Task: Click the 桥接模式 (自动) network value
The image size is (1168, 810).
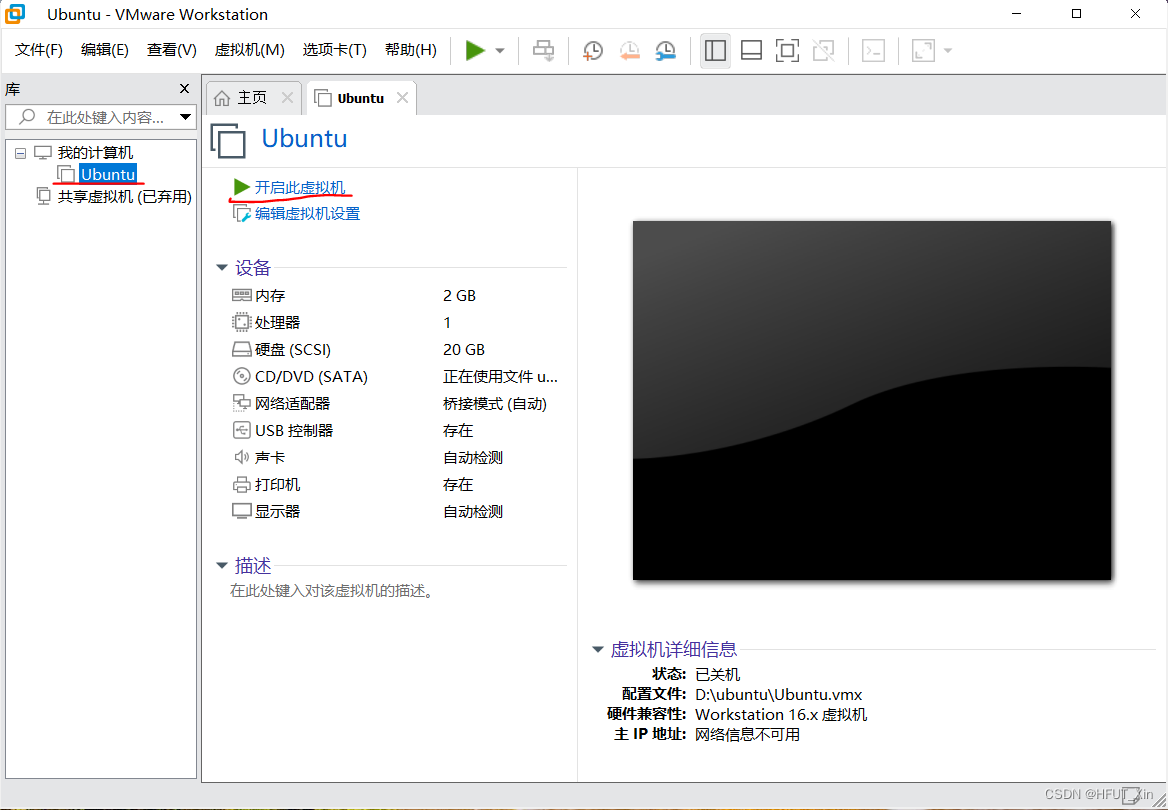Action: tap(495, 404)
